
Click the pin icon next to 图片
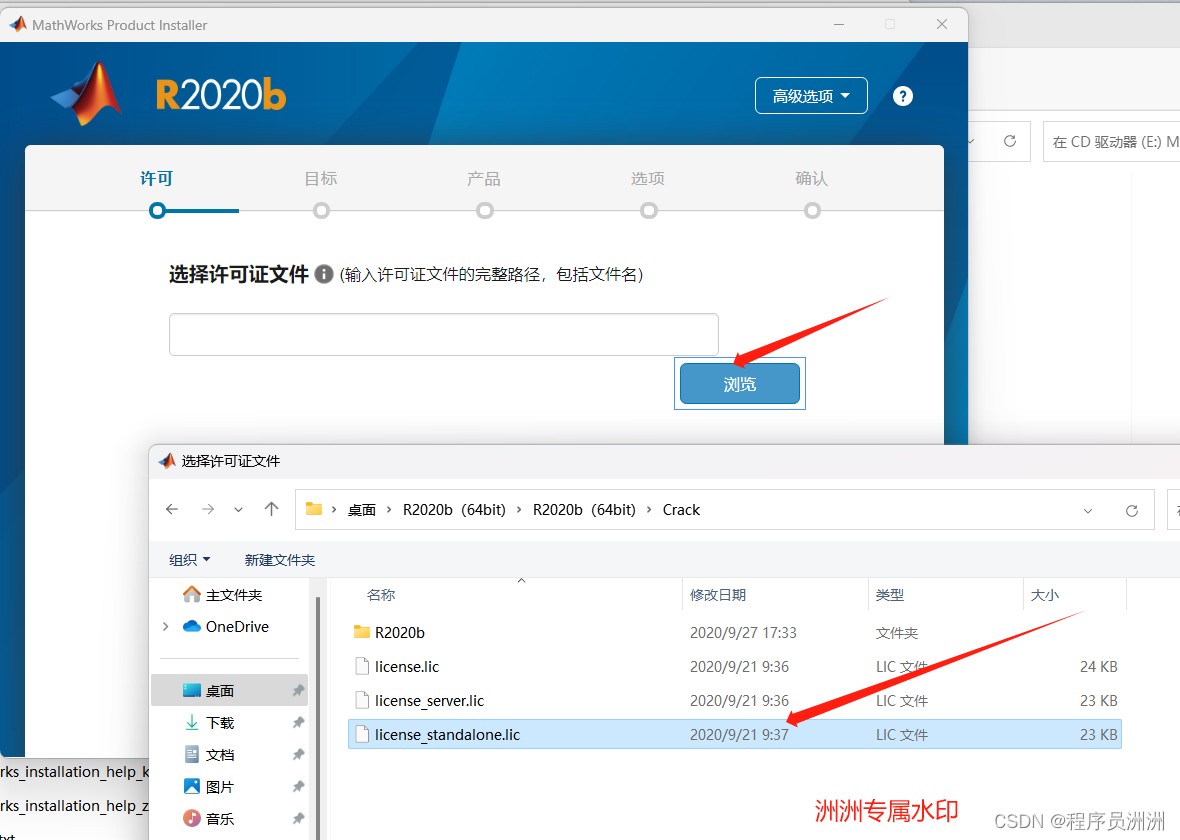[298, 787]
